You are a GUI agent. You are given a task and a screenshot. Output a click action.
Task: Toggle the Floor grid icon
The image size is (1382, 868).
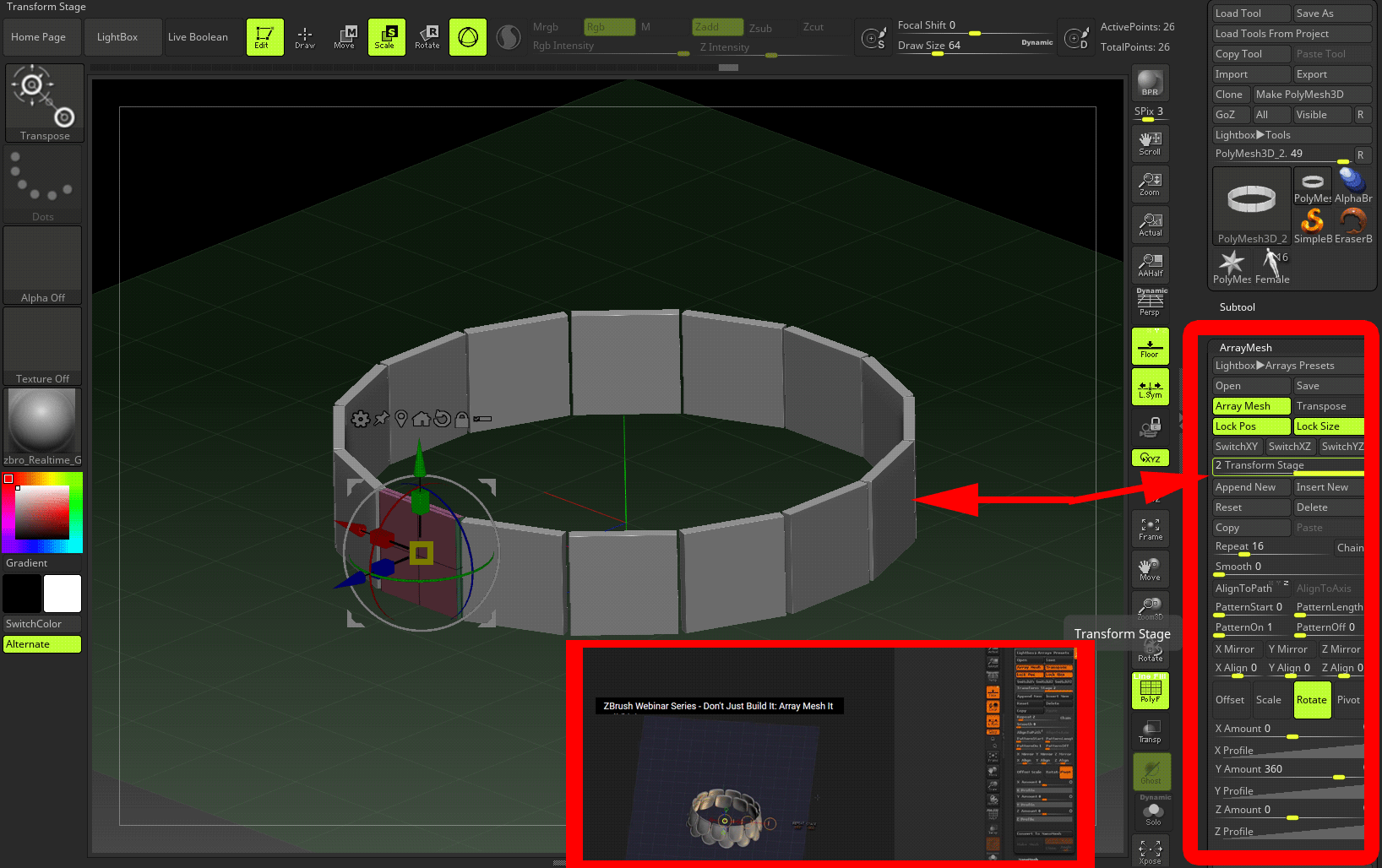click(1151, 346)
